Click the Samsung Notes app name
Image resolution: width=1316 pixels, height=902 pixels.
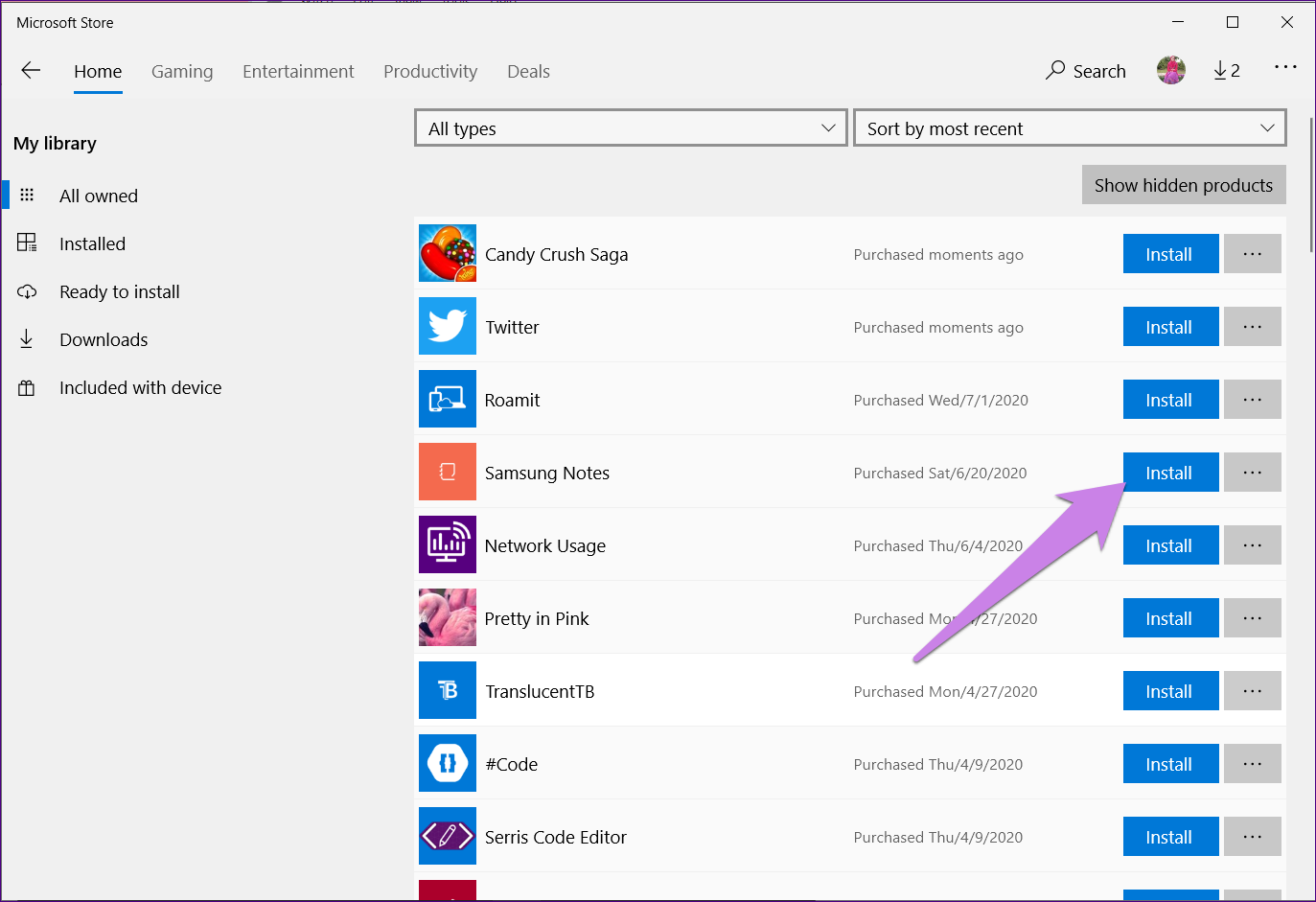click(x=546, y=474)
